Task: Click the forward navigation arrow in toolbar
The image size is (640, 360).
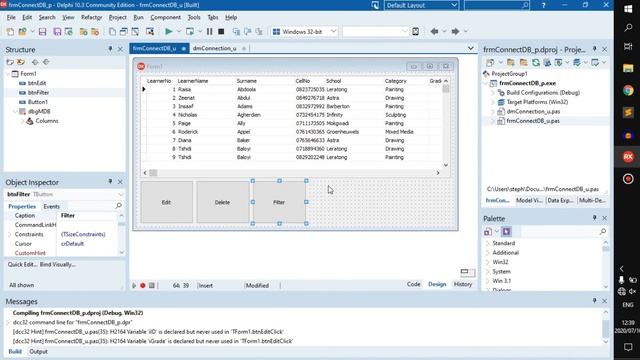Action: 455,31
